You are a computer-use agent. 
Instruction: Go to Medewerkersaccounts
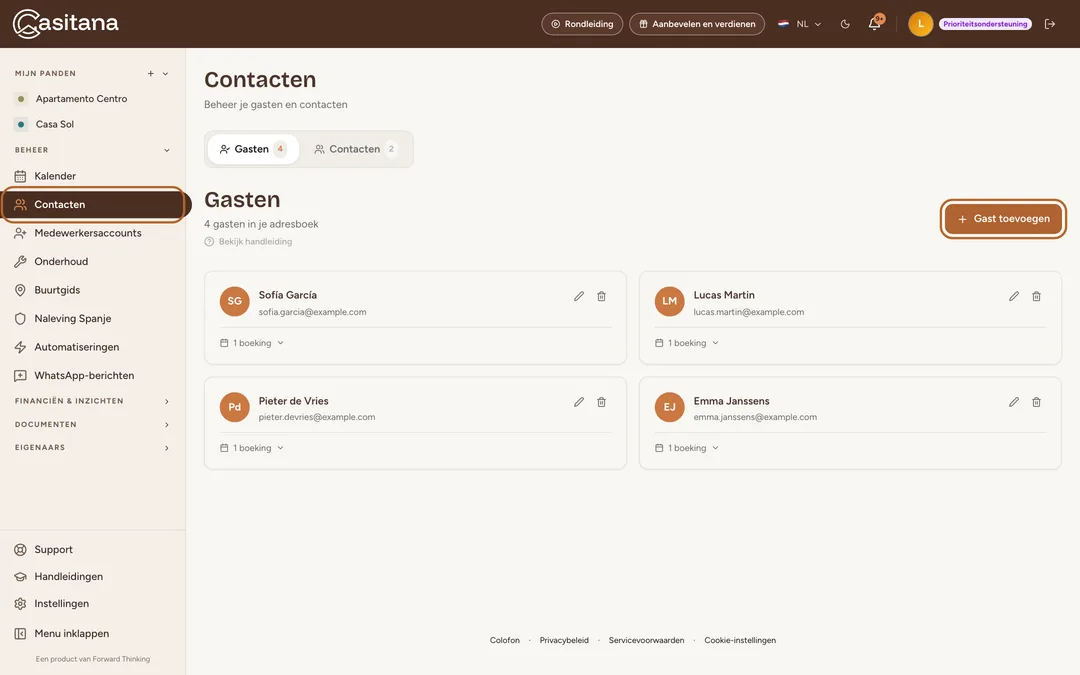point(92,233)
